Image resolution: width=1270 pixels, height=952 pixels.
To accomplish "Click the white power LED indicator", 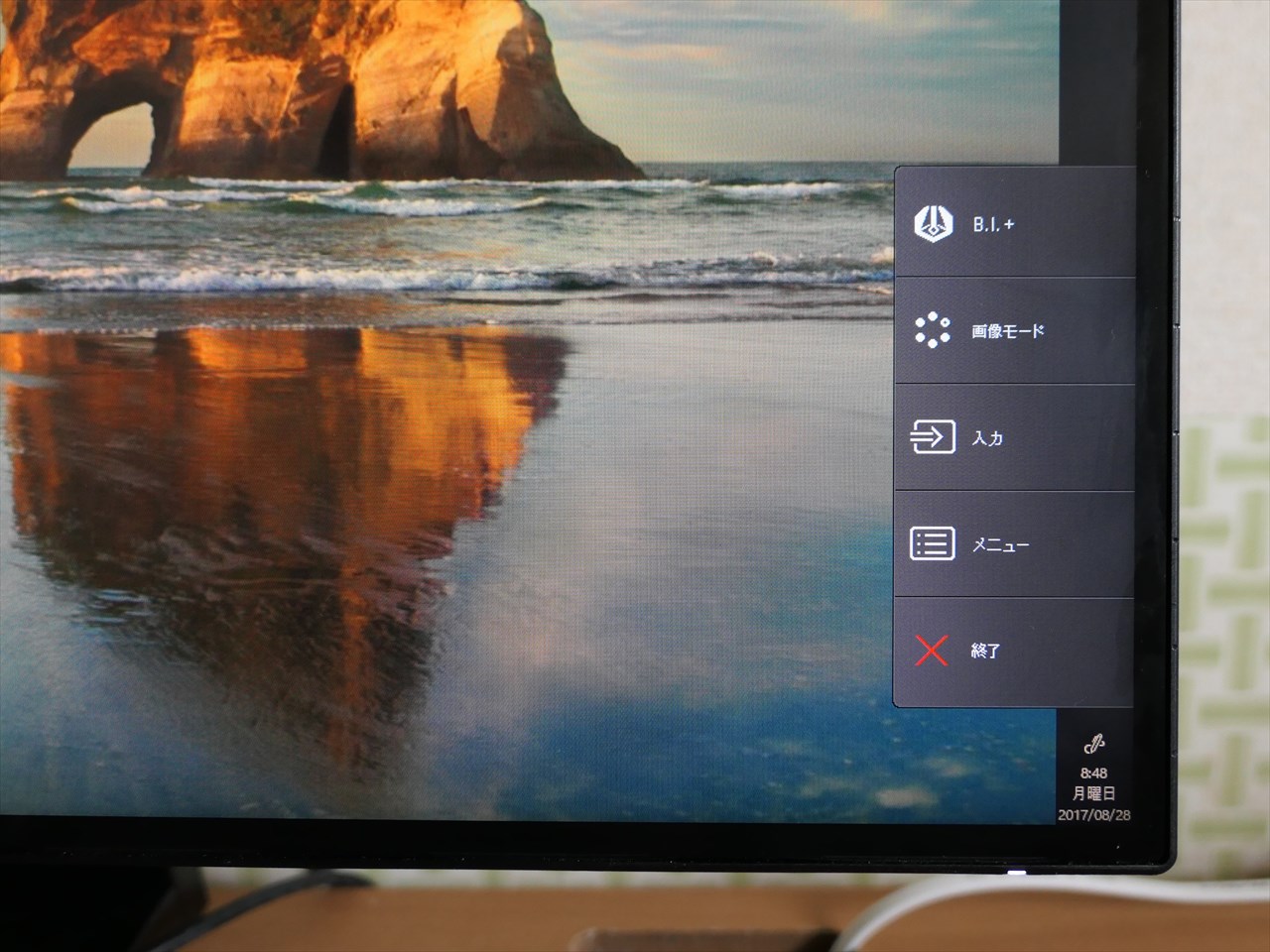I will pos(1015,873).
